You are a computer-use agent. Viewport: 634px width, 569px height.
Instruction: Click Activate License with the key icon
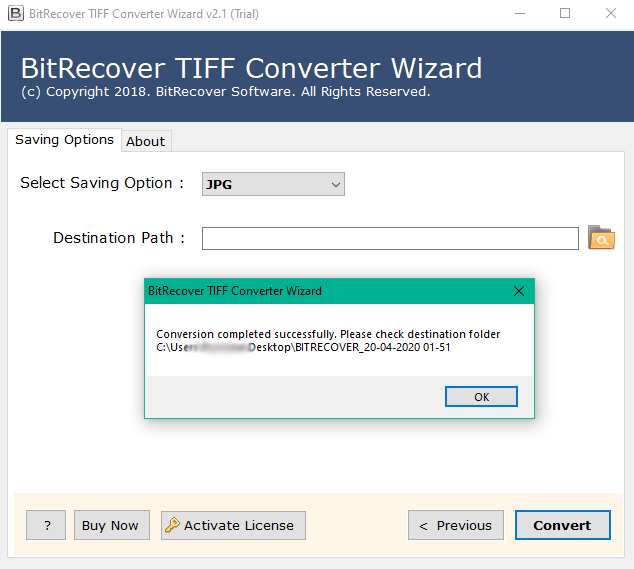(x=233, y=525)
